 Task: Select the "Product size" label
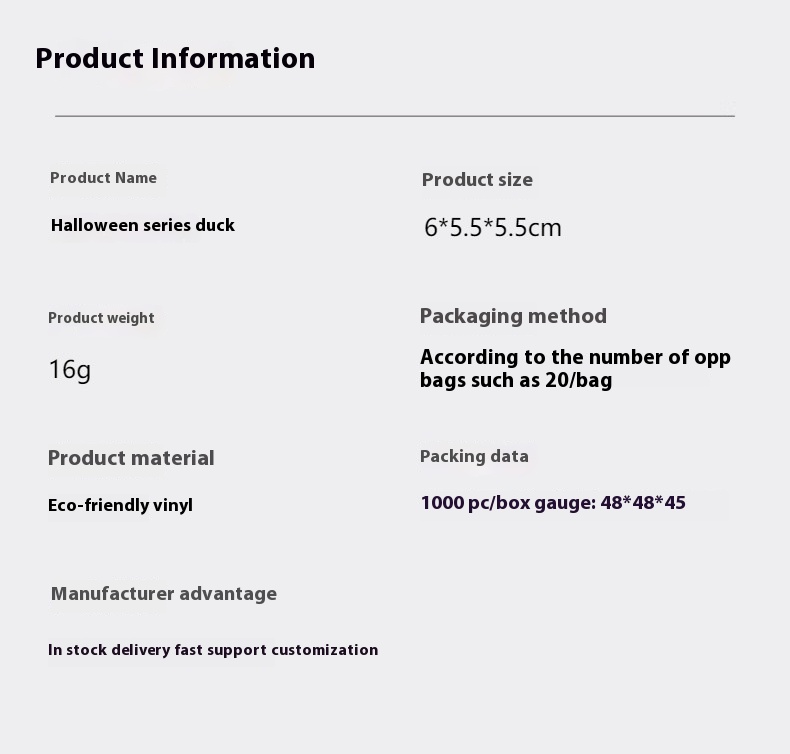click(x=477, y=180)
